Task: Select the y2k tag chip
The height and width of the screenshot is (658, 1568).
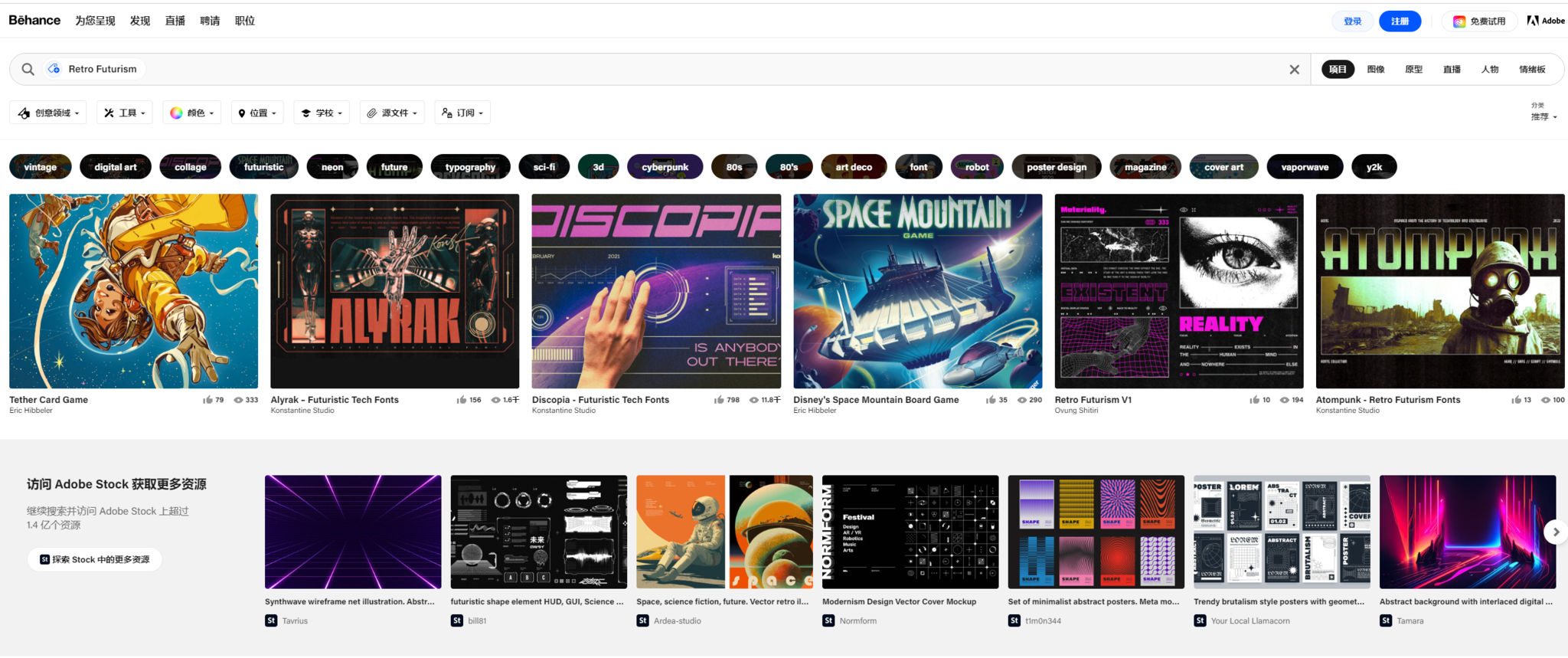Action: click(1374, 166)
